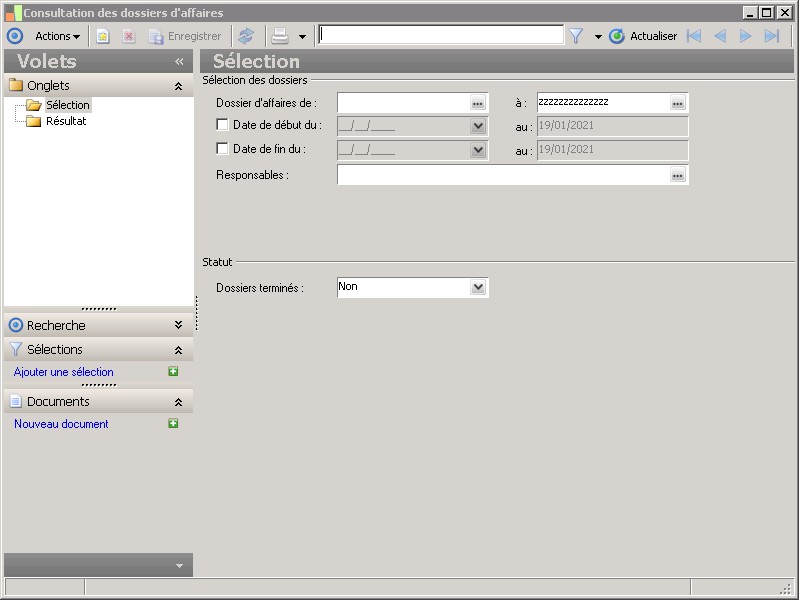Click the blue circle icon beside Actions

[15, 36]
